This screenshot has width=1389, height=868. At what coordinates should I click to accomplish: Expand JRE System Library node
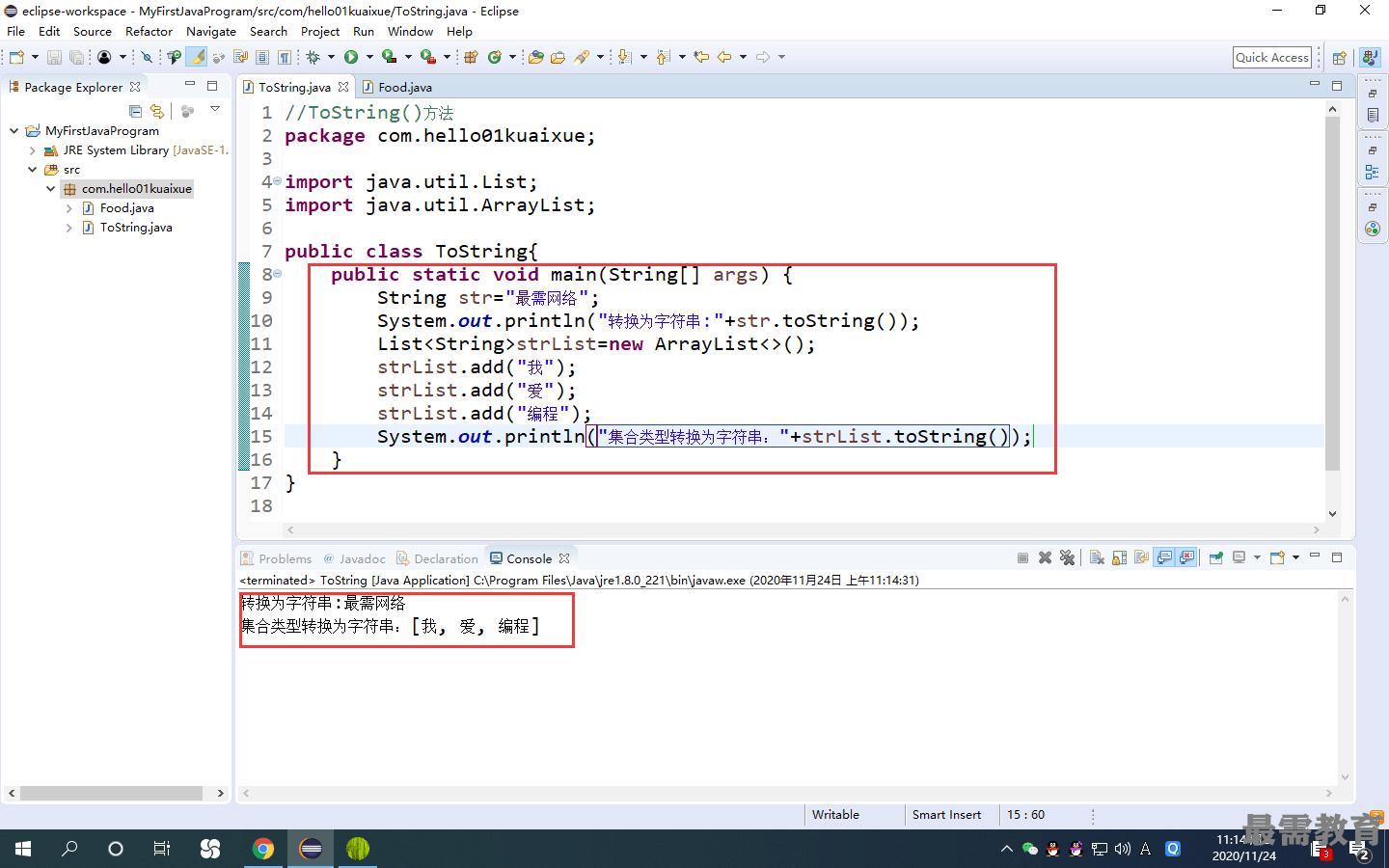tap(32, 150)
